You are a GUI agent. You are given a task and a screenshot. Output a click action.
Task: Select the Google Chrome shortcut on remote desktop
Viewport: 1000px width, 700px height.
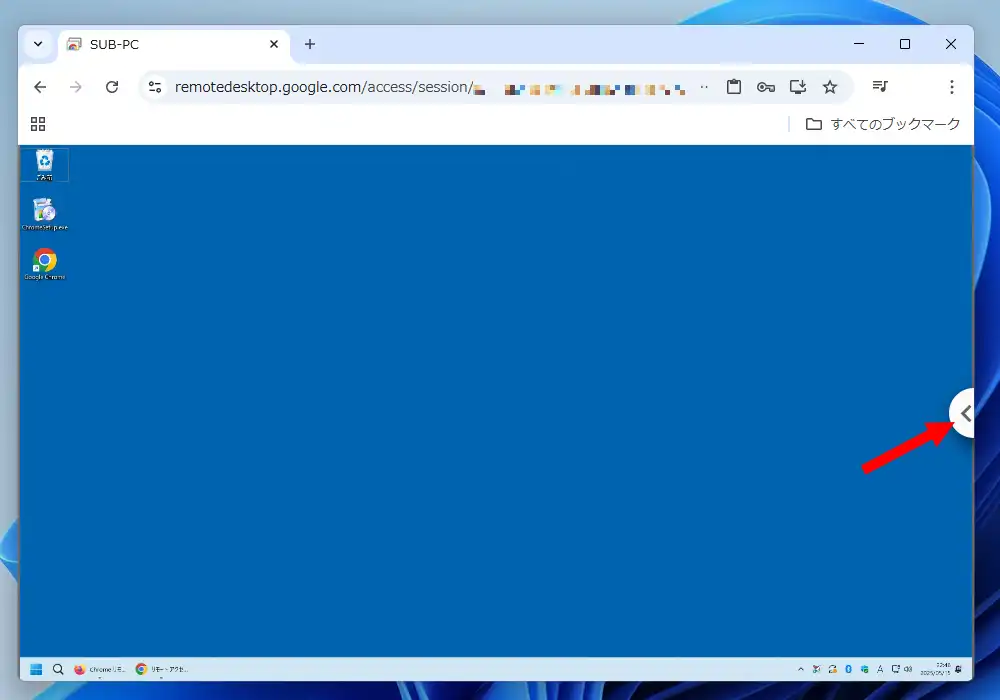[x=45, y=264]
